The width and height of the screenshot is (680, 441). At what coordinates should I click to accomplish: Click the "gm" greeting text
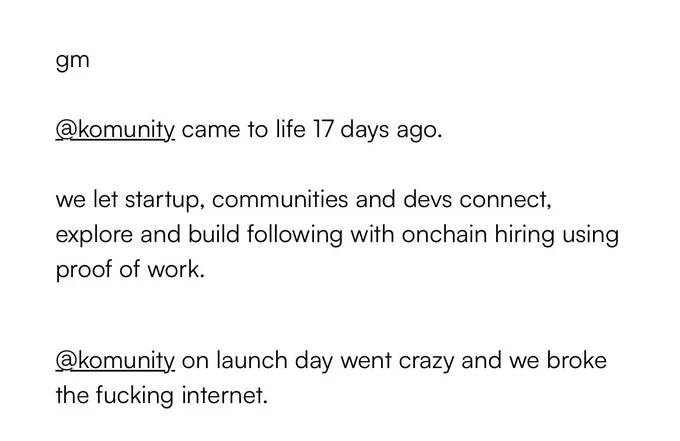tap(72, 61)
